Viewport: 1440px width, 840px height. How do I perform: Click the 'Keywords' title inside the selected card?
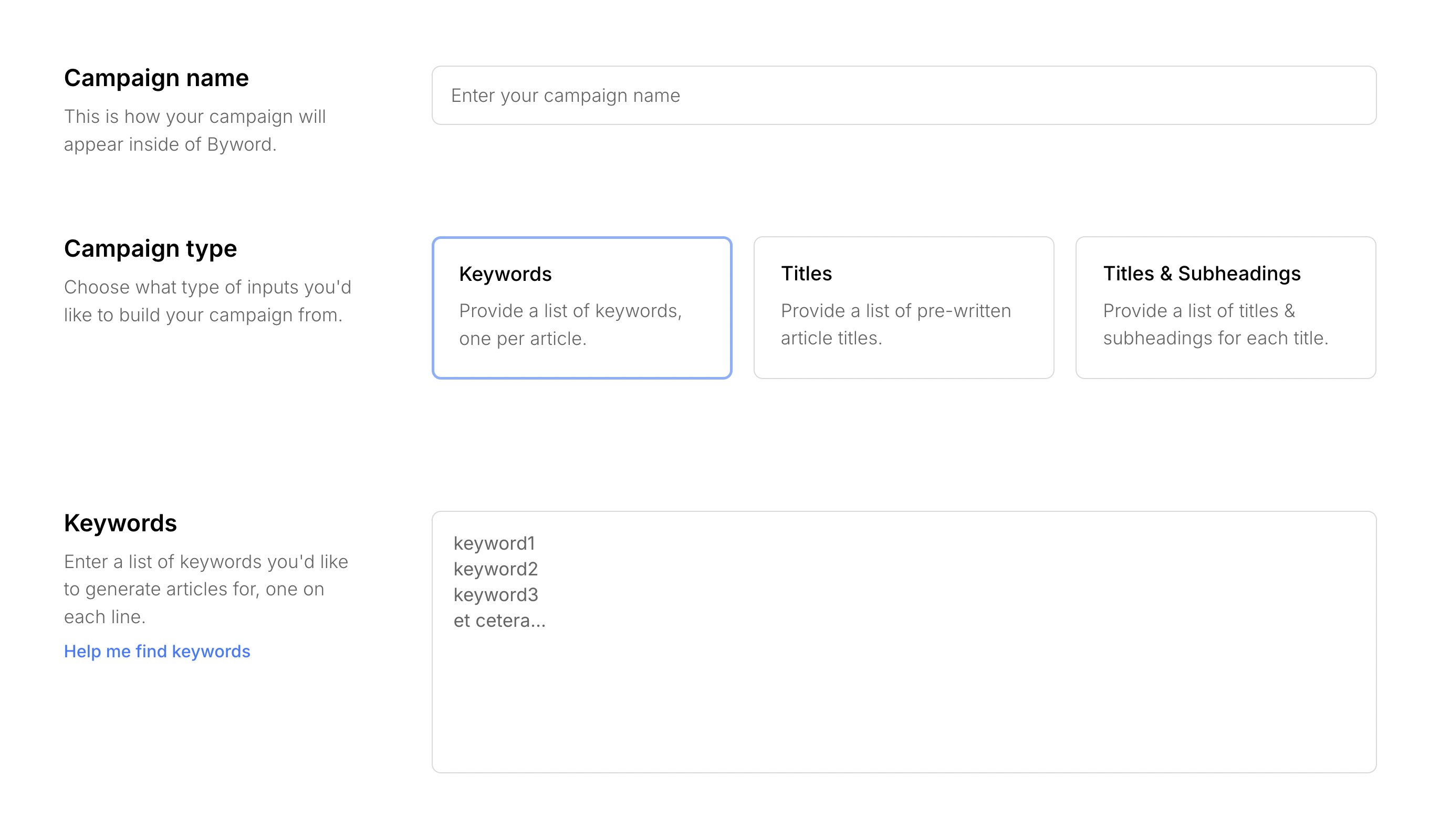[x=505, y=274]
